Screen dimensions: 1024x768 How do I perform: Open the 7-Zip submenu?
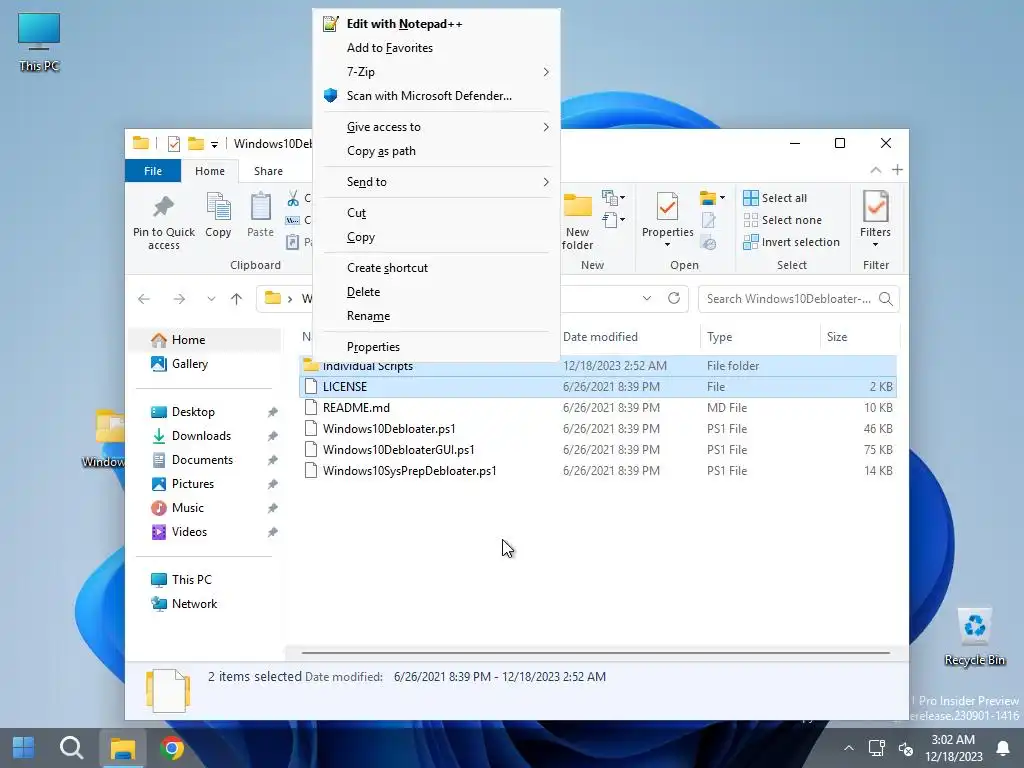(436, 72)
